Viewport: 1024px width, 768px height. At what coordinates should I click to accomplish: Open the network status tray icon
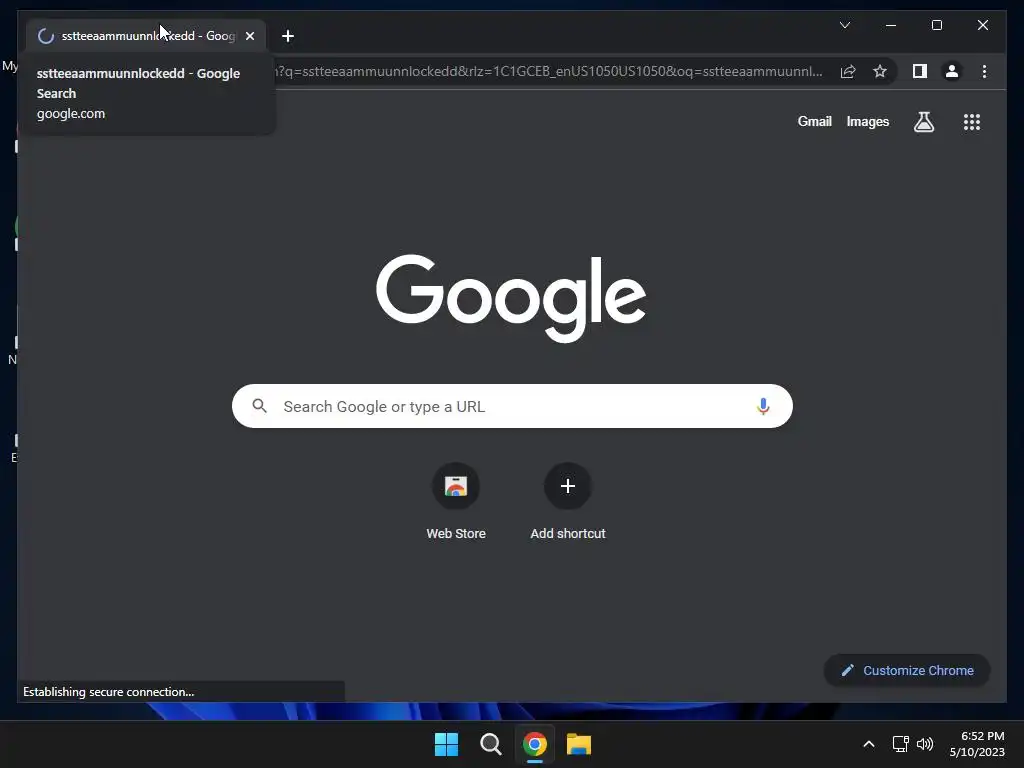(x=901, y=744)
